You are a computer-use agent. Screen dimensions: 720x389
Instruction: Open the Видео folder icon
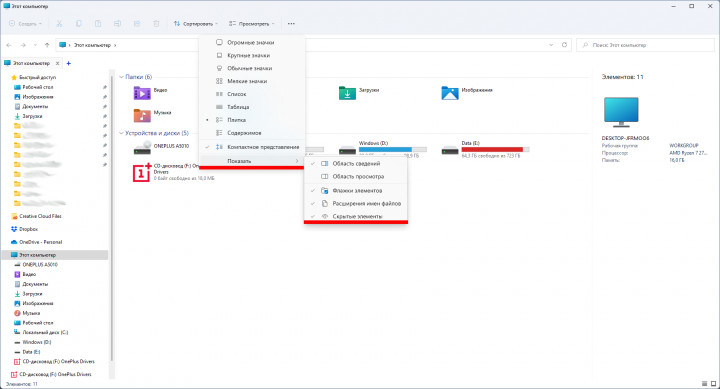[142, 93]
